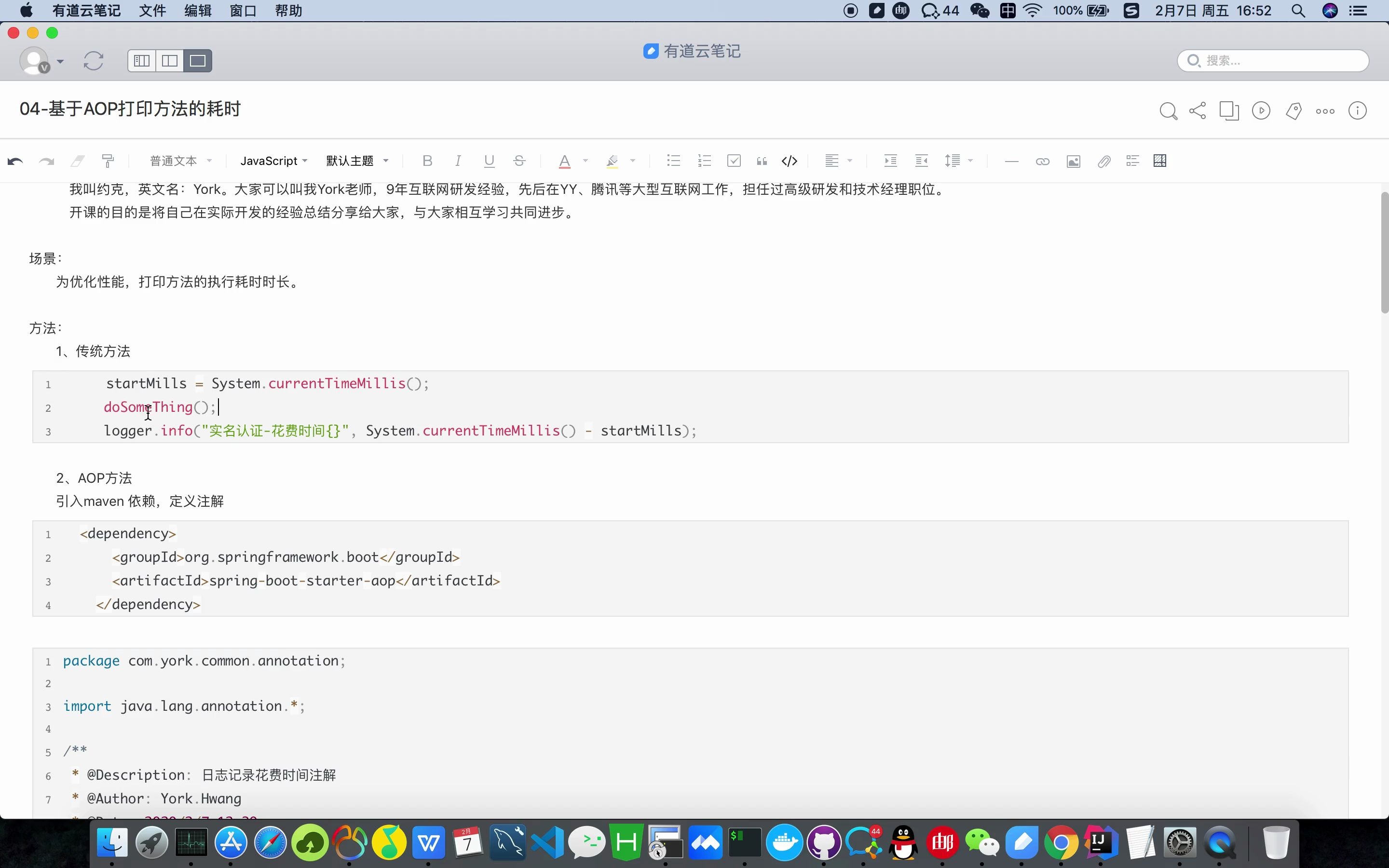1389x868 pixels.
Task: Toggle strikethrough formatting
Action: click(x=519, y=162)
